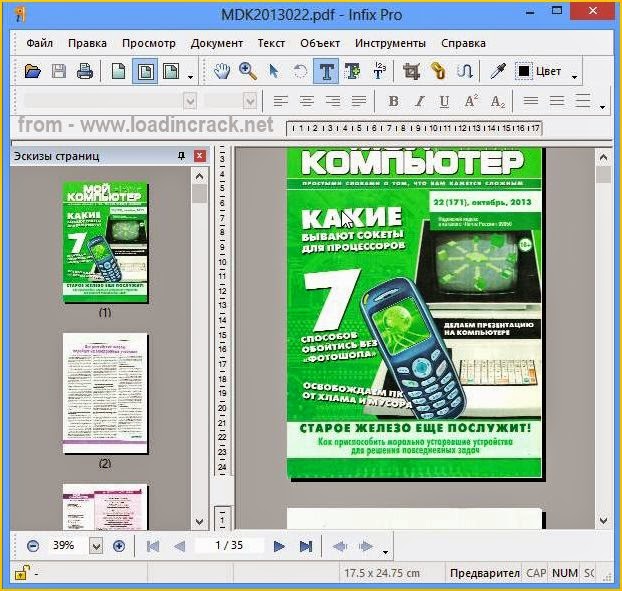
Task: Click thumbnail panel scroll up arrow
Action: tap(200, 176)
